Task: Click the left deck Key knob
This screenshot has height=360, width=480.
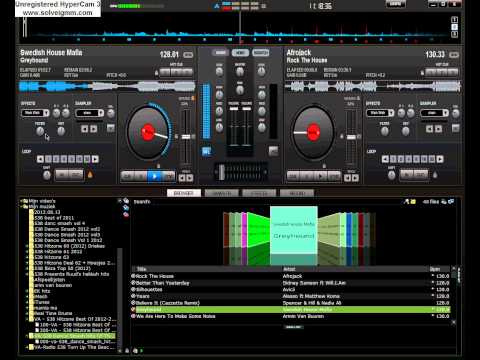Action: coord(61,131)
